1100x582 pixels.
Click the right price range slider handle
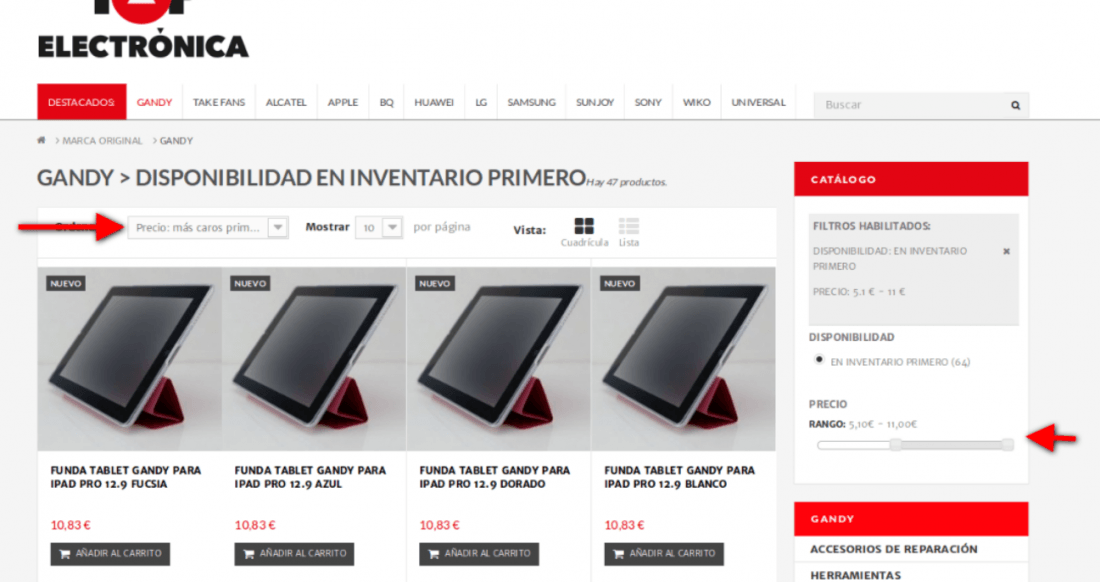point(1007,445)
